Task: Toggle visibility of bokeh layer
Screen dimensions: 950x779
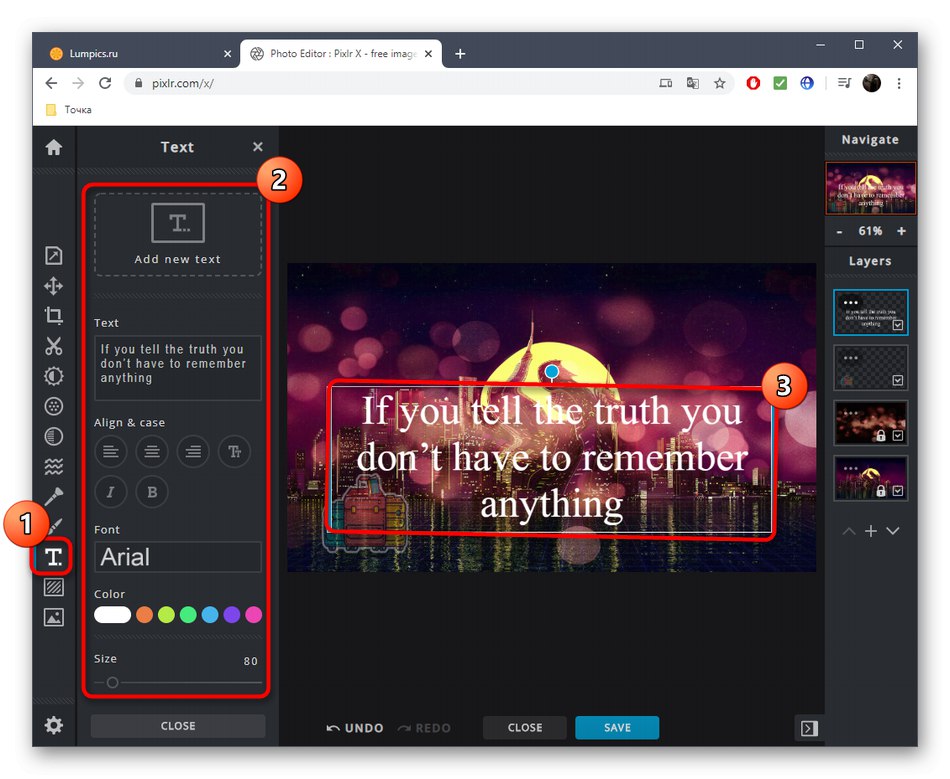Action: [898, 436]
